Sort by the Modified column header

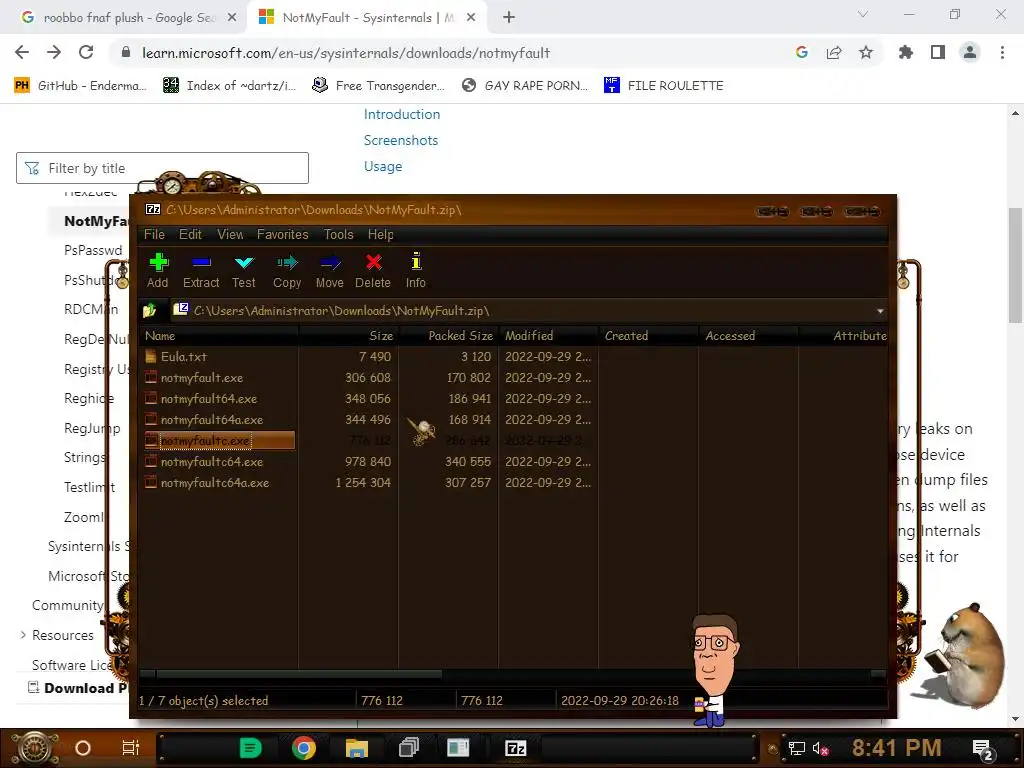point(548,336)
